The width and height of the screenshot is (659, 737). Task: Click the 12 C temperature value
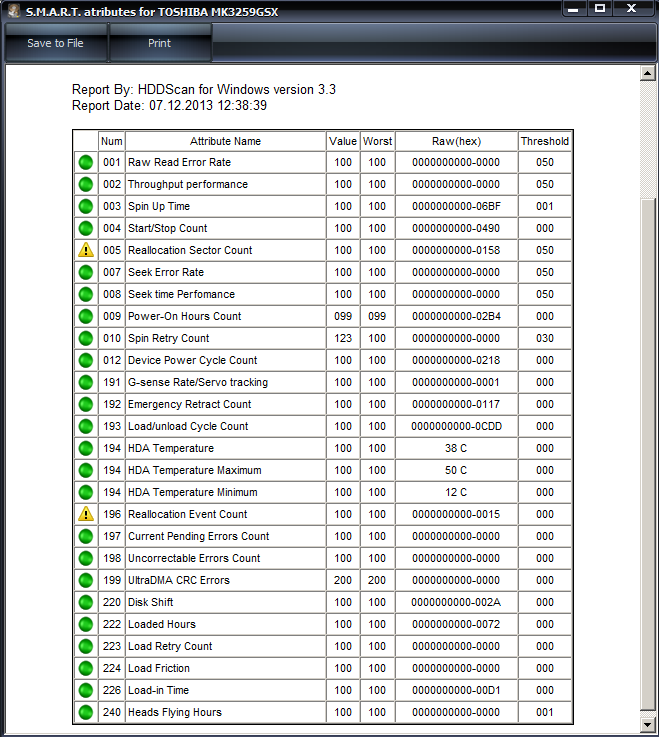(456, 492)
